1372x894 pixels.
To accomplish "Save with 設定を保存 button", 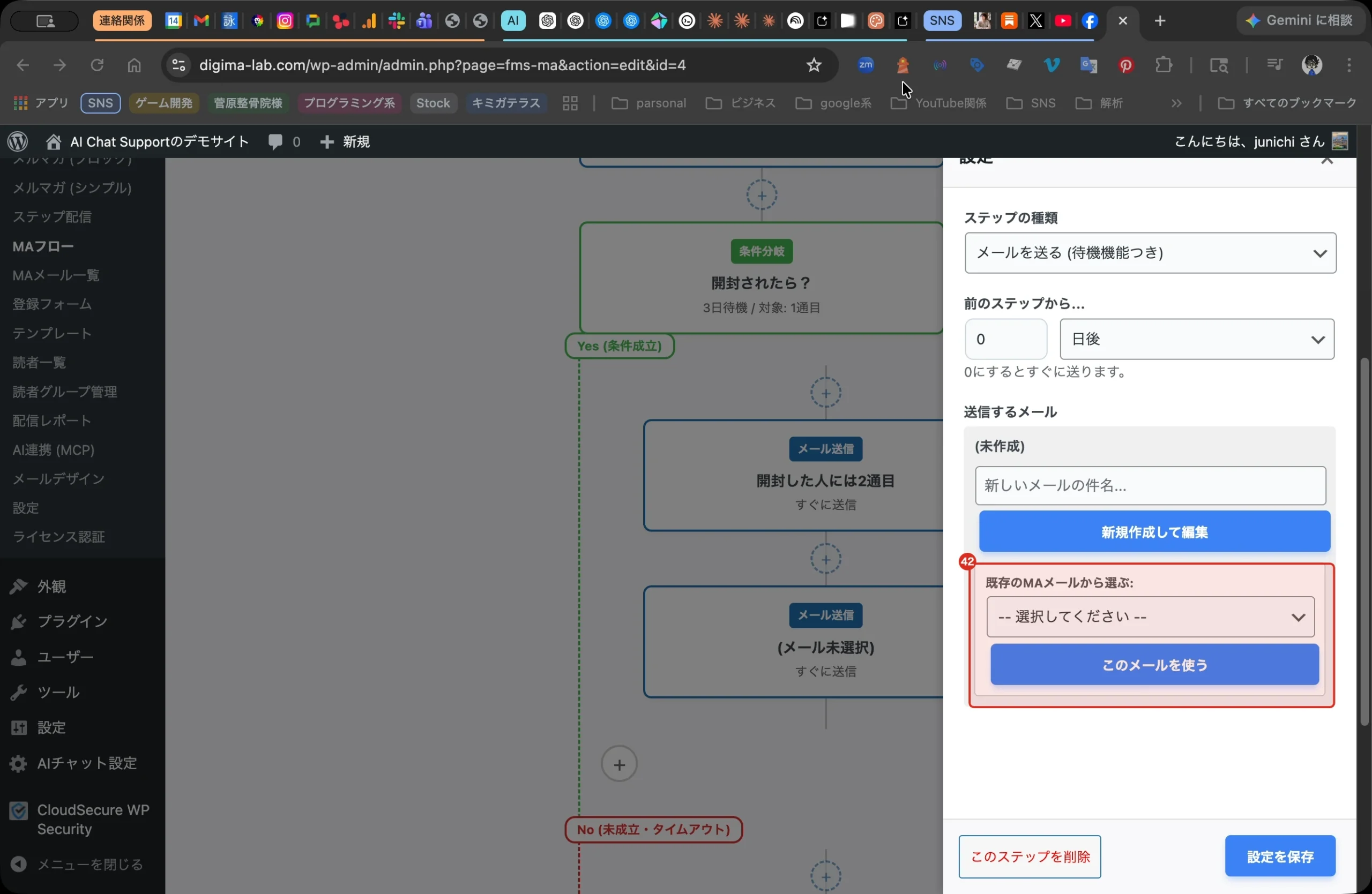I will 1280,857.
